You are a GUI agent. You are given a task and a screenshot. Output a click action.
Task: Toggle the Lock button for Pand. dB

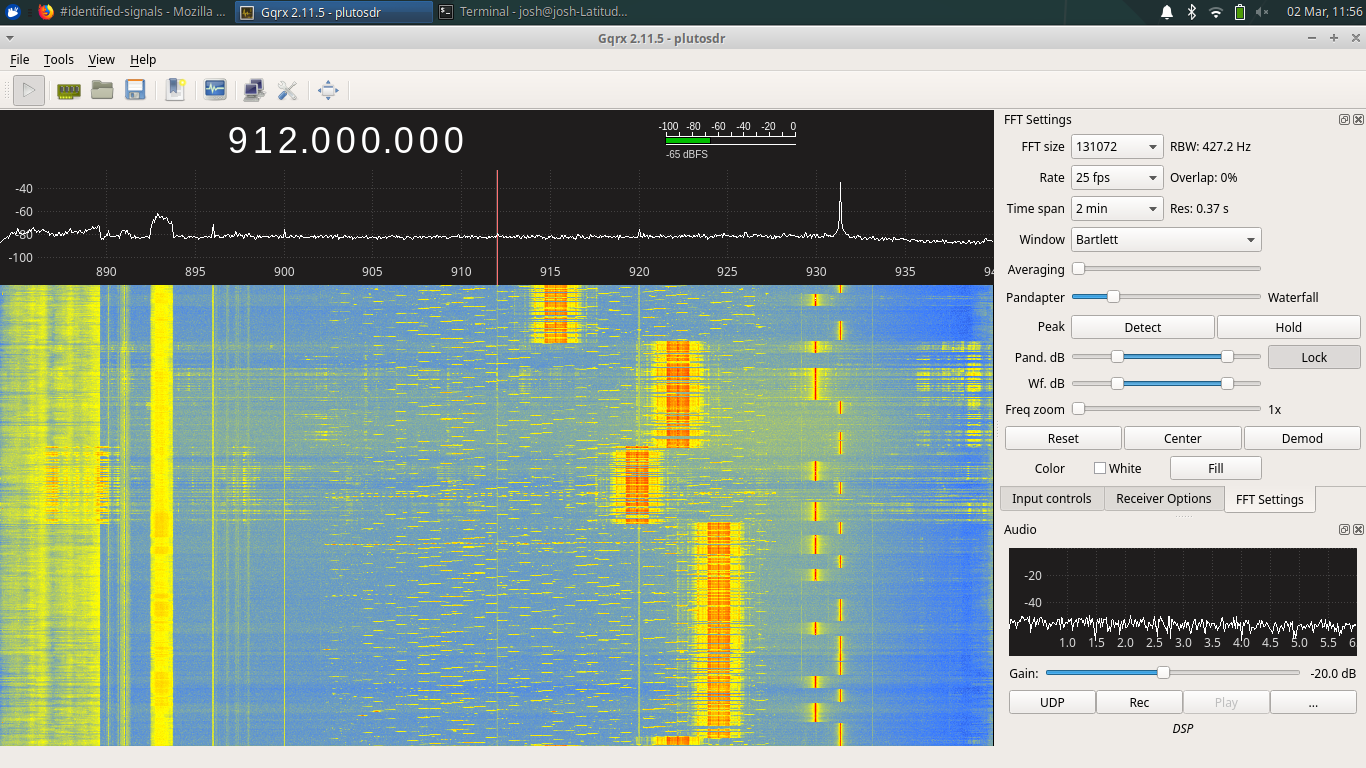click(x=1314, y=357)
